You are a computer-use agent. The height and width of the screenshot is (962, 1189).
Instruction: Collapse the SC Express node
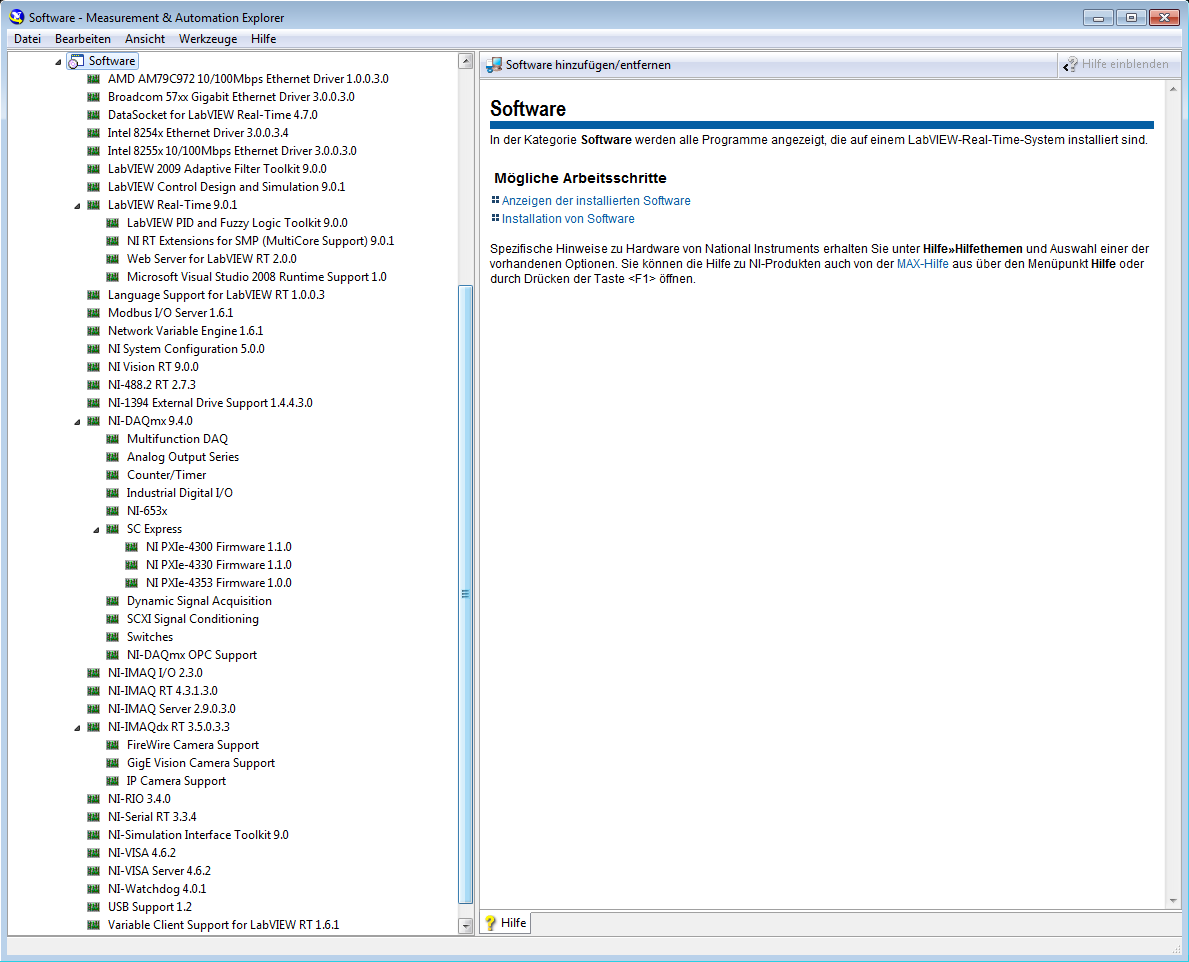(x=96, y=530)
